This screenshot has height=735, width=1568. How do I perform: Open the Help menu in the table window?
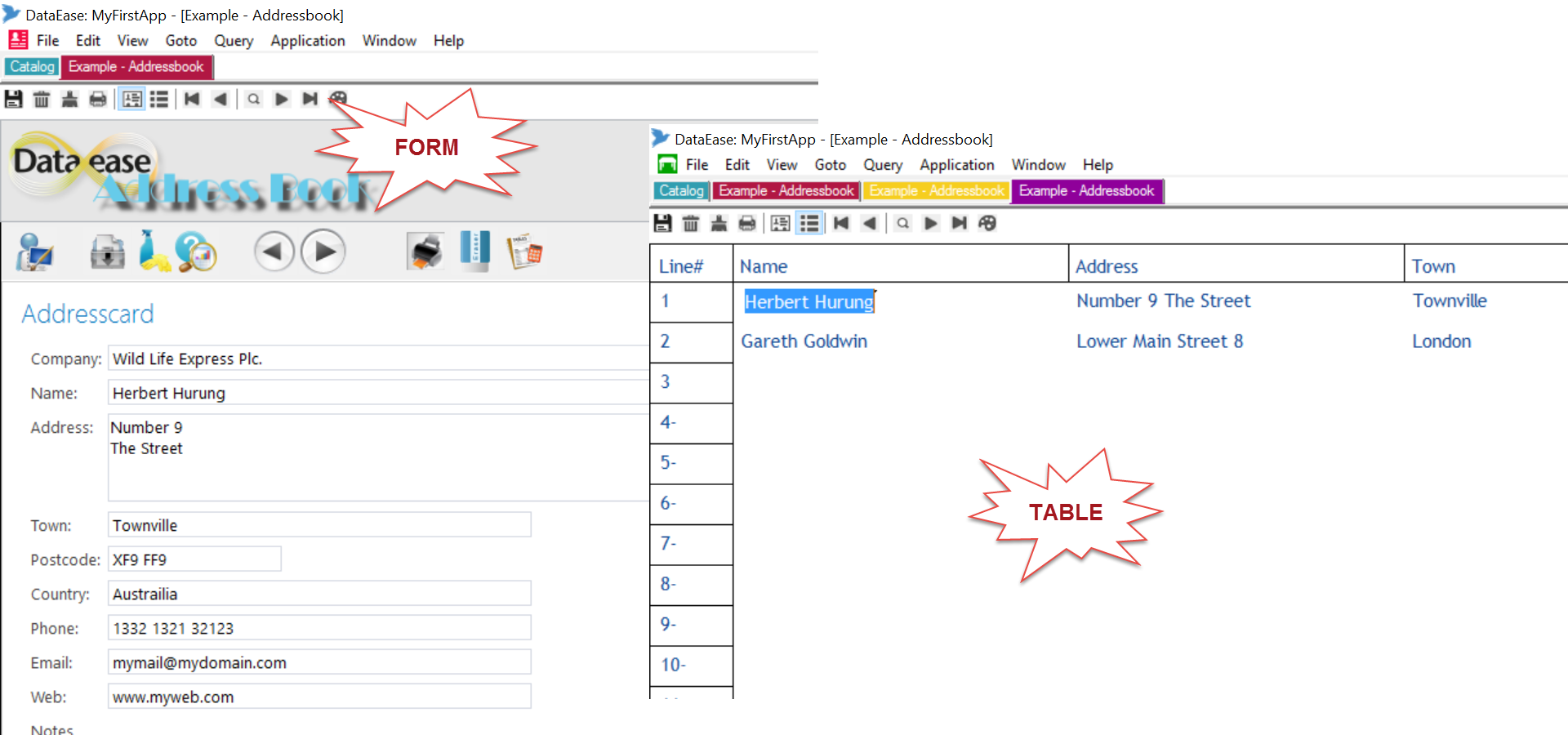[1098, 165]
